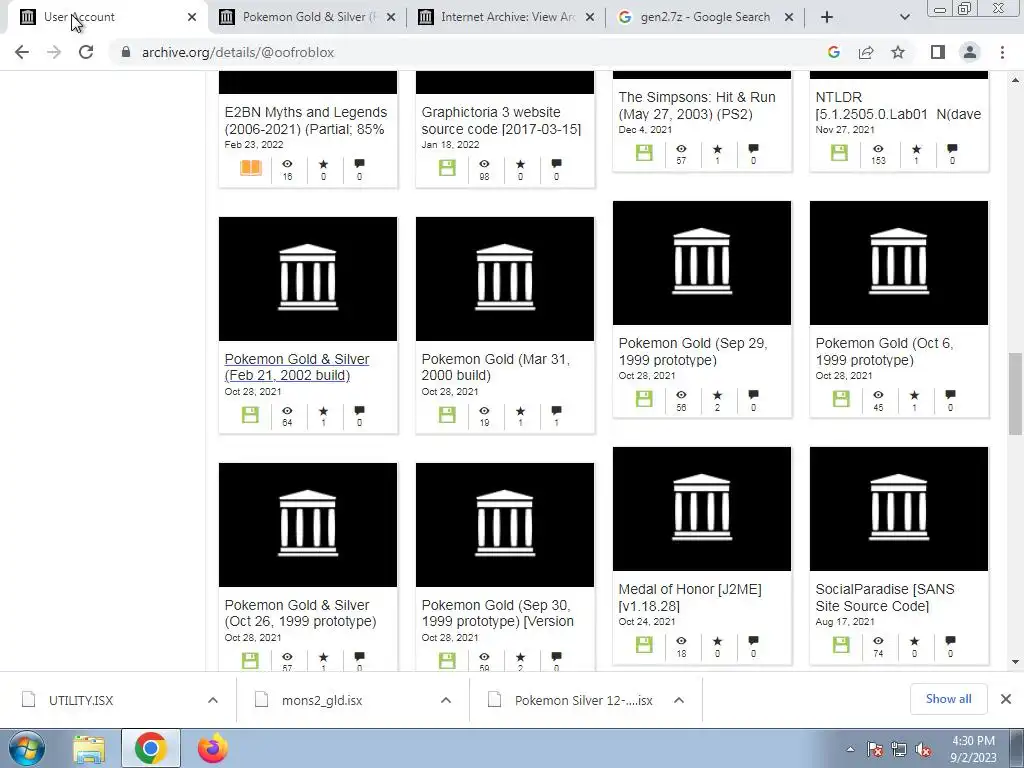This screenshot has height=768, width=1024.
Task: Click the page vertical scrollbar thumb
Action: (1015, 393)
